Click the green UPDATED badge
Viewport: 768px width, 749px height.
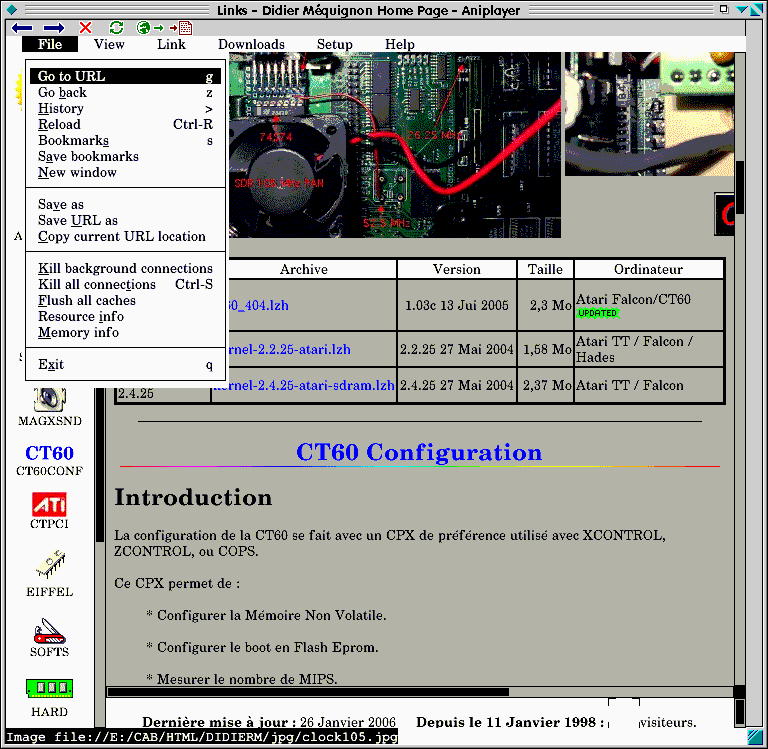pyautogui.click(x=598, y=313)
